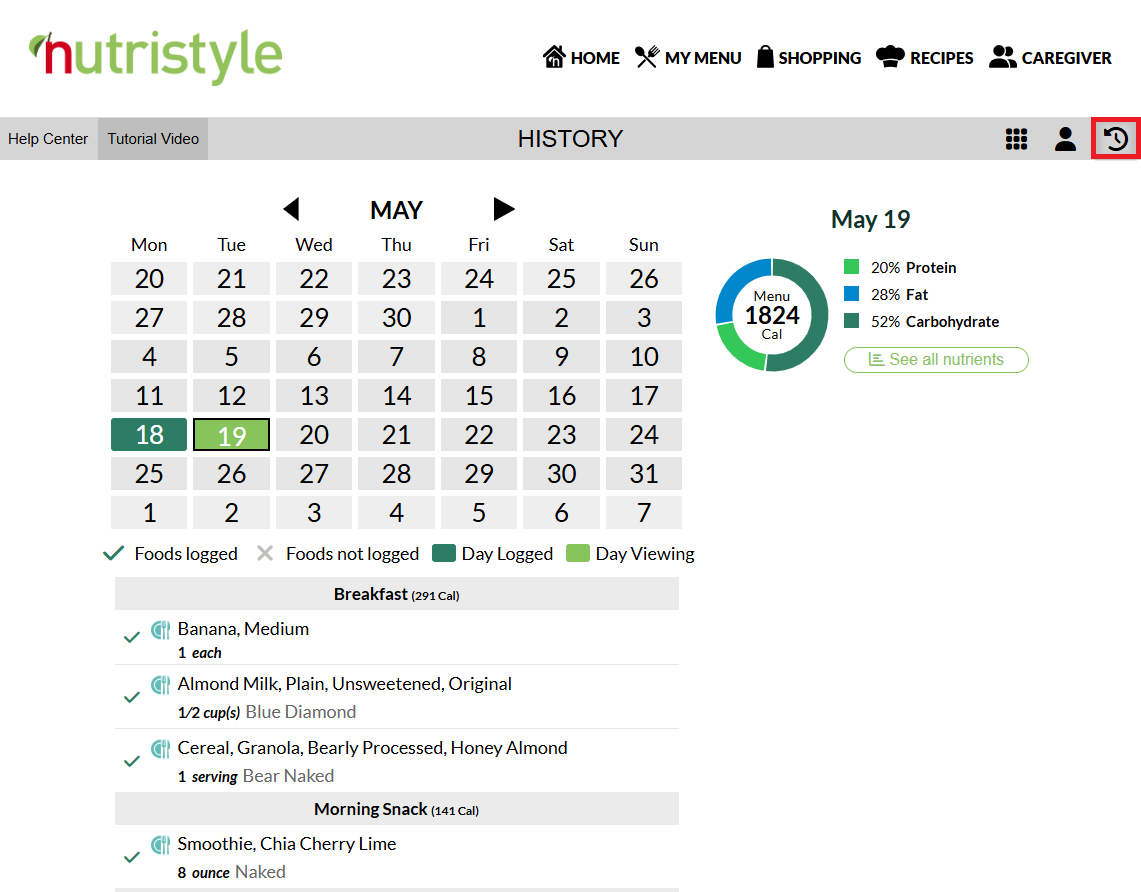The width and height of the screenshot is (1141, 892).
Task: Open the apps grid icon
Action: tap(1016, 138)
